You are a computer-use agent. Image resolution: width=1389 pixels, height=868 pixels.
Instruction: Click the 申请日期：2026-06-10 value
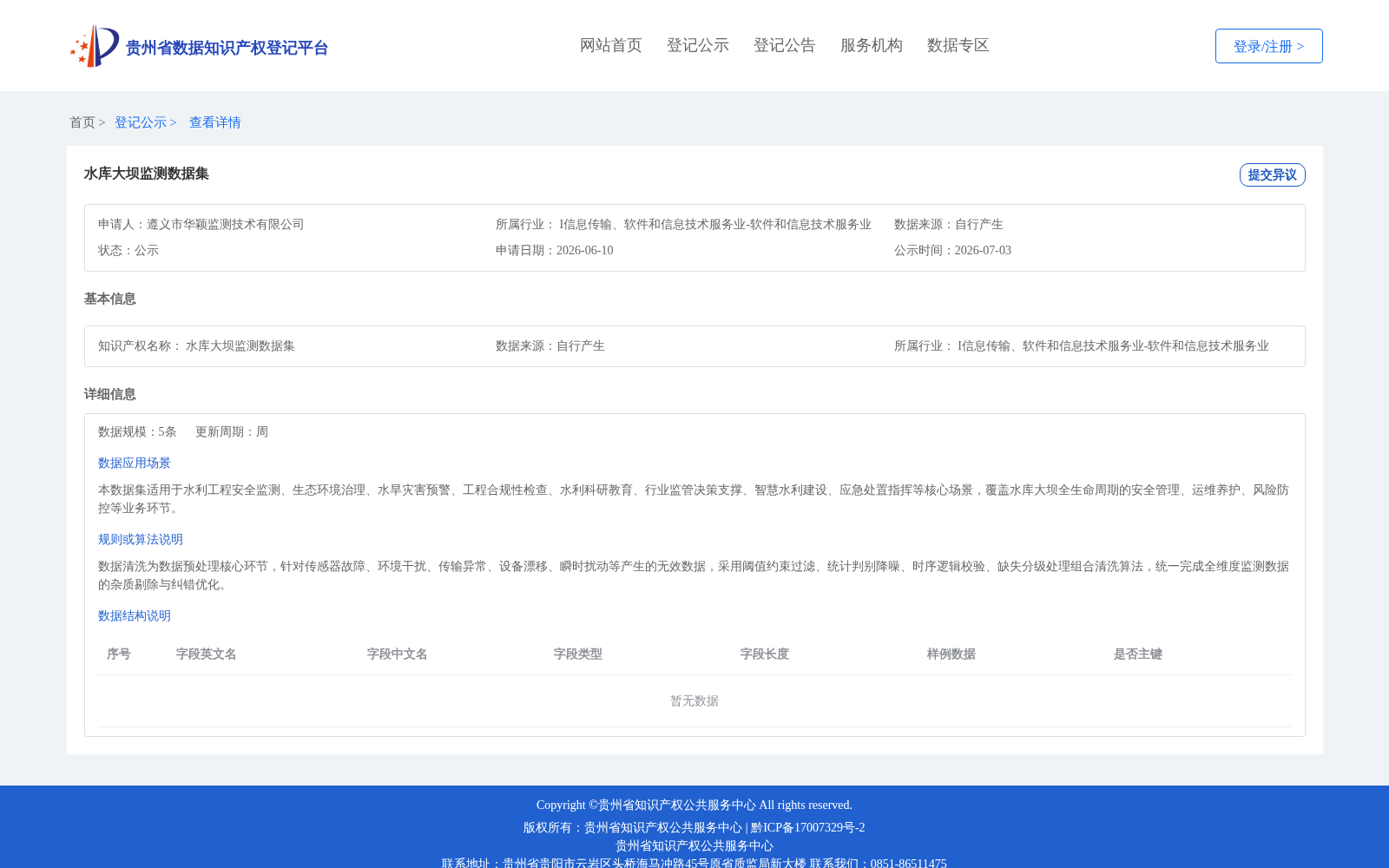555,250
